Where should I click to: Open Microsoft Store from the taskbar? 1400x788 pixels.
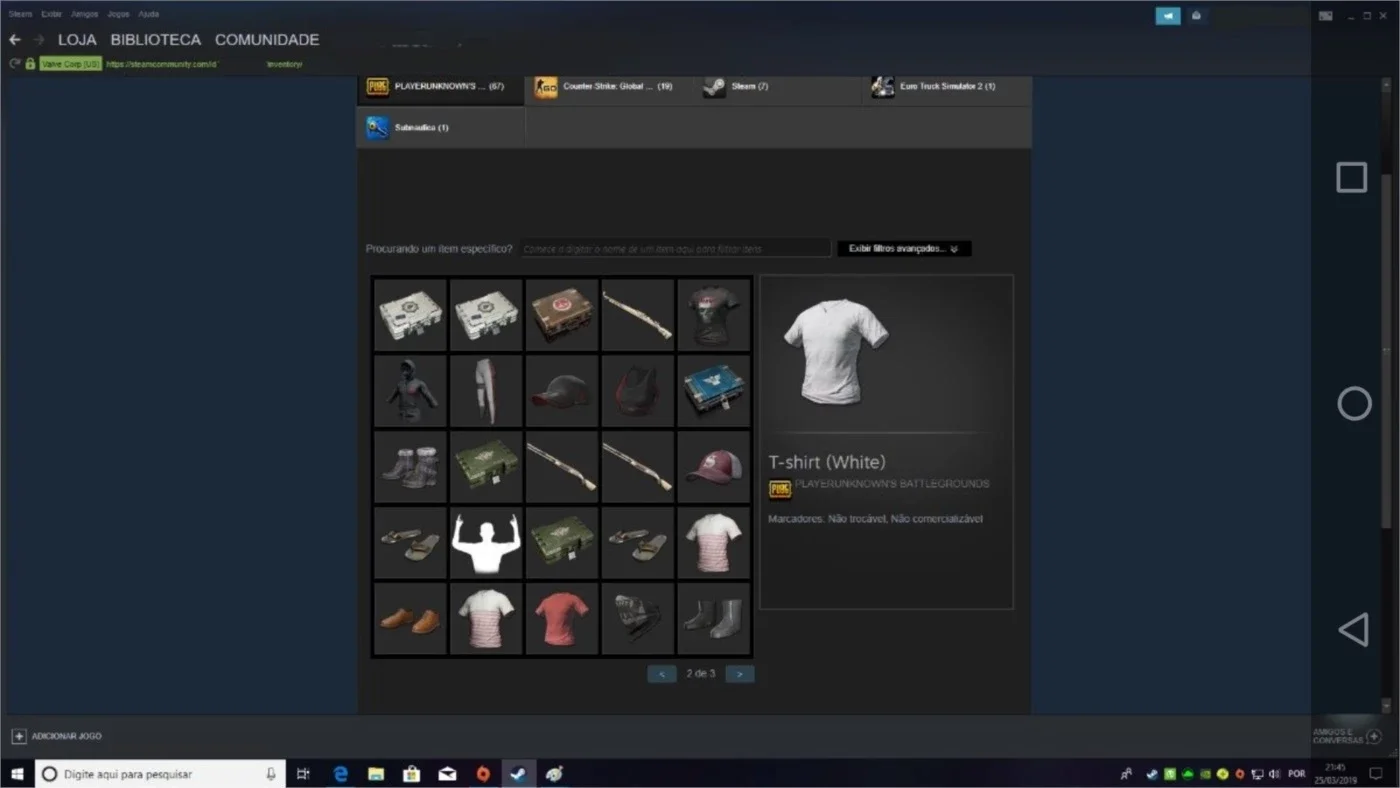tap(411, 774)
